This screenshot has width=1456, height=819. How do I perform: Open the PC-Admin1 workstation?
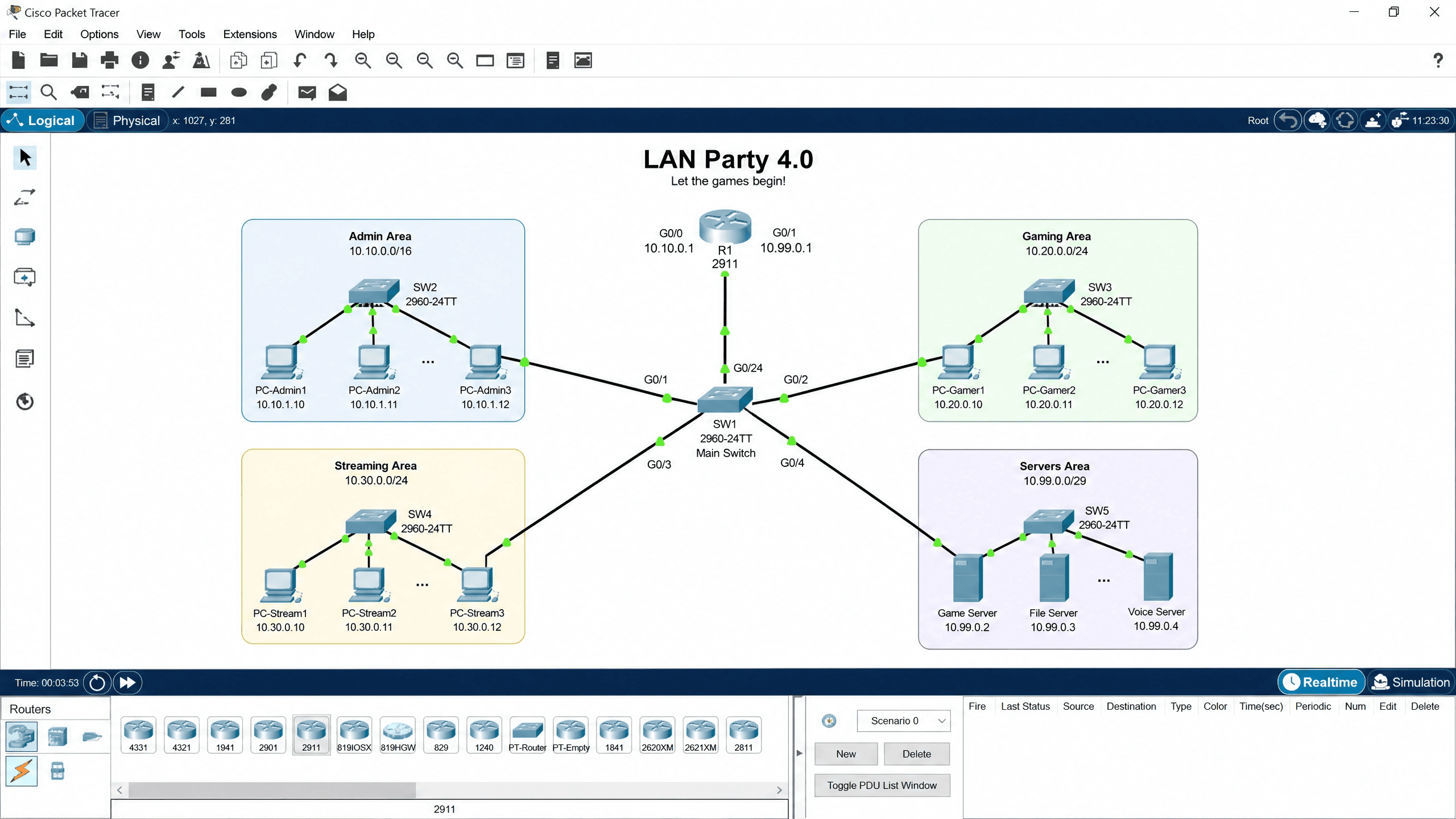pyautogui.click(x=280, y=362)
